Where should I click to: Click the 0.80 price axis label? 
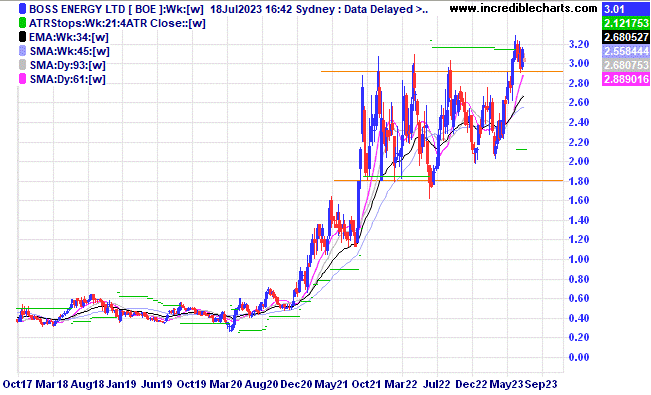point(579,279)
